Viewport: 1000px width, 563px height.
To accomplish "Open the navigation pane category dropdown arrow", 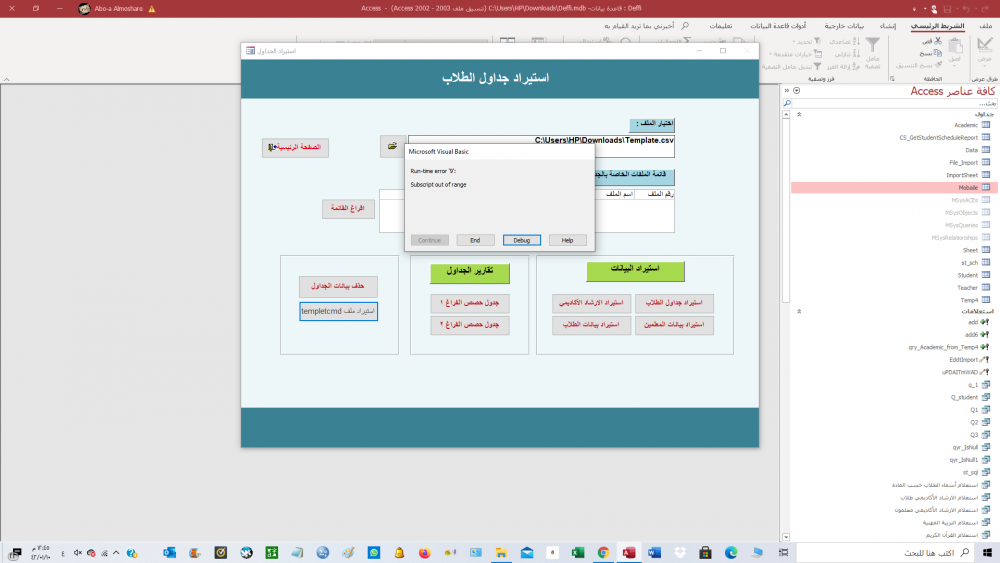I will tap(797, 91).
